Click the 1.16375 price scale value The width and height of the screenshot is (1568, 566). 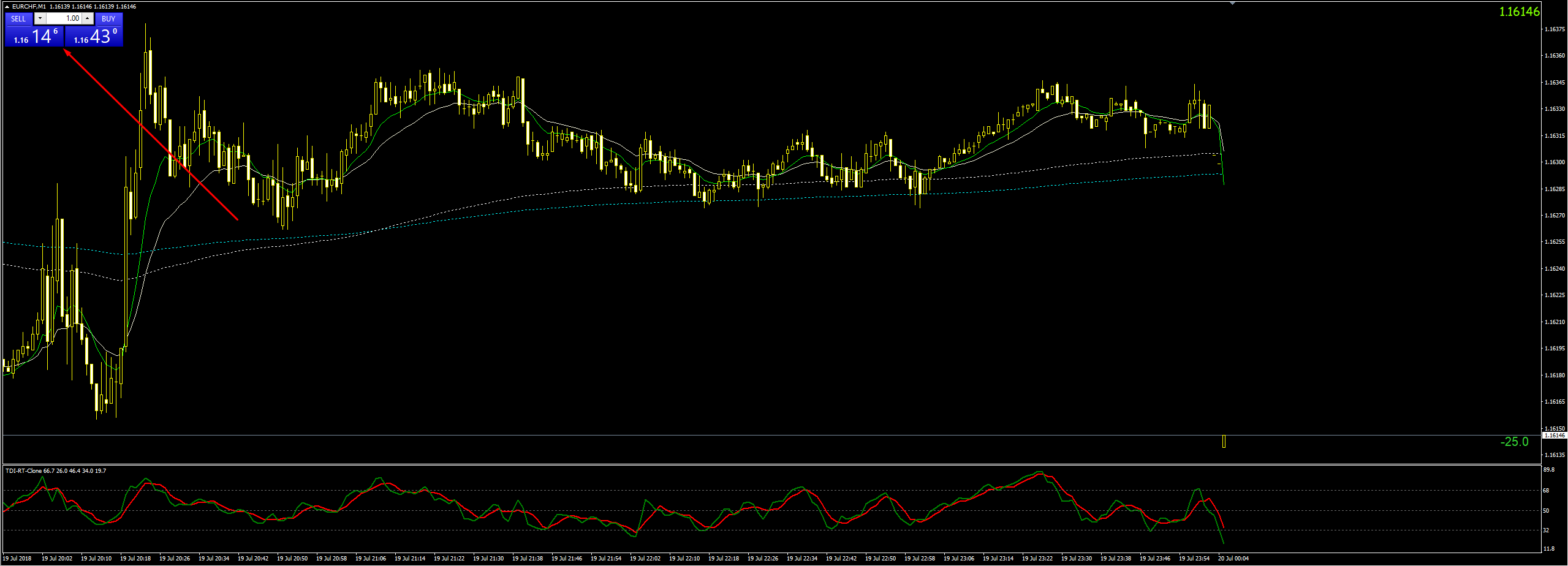tap(1555, 29)
